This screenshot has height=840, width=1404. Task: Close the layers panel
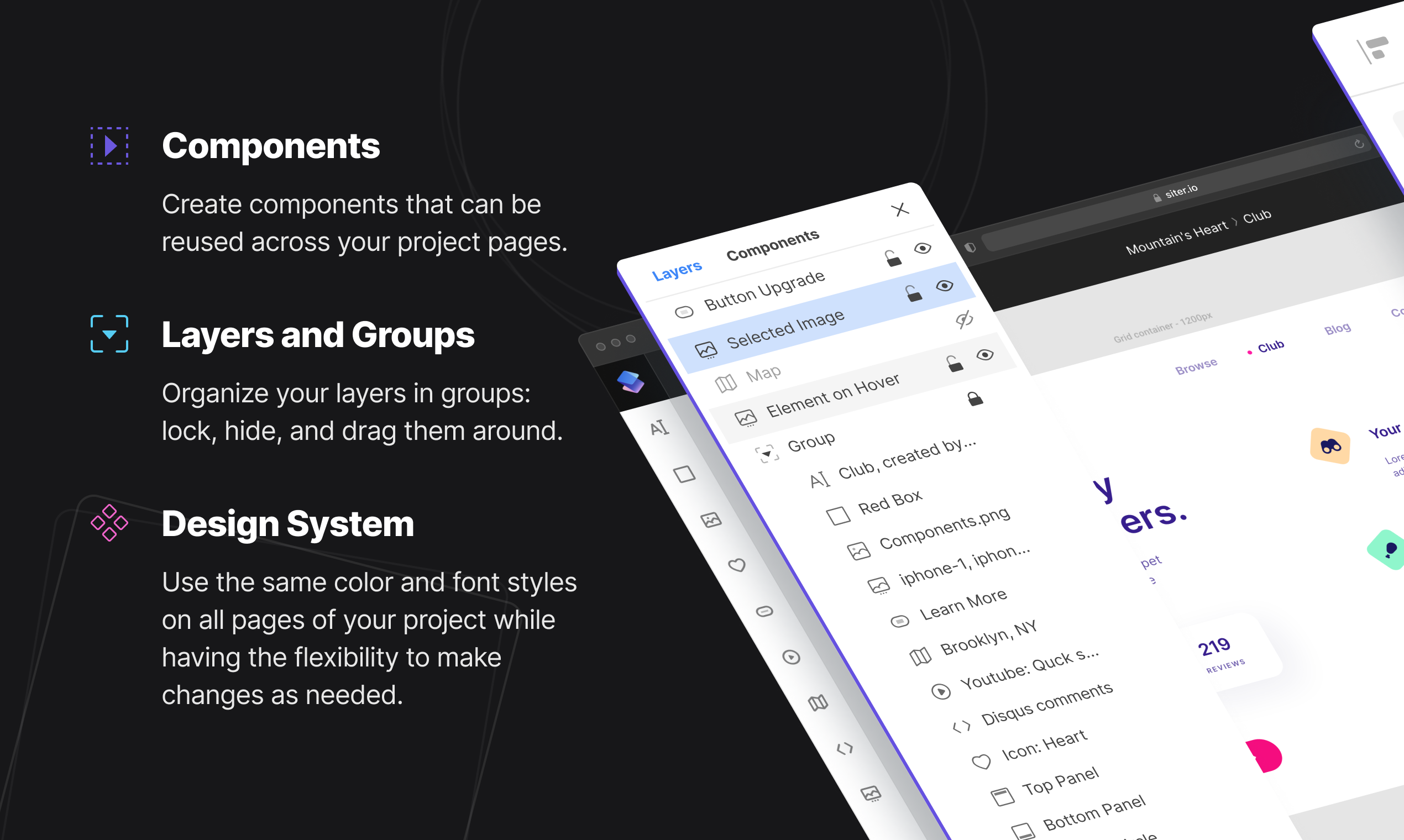coord(899,209)
